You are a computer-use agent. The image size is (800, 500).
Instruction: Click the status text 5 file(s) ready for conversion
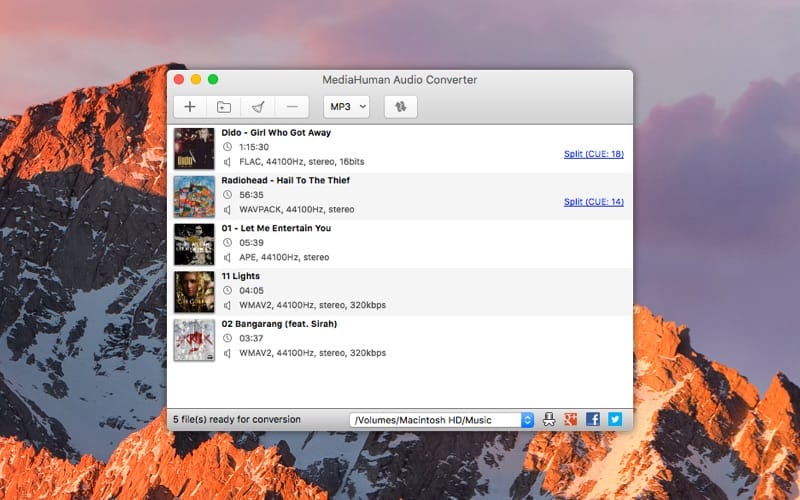(237, 419)
